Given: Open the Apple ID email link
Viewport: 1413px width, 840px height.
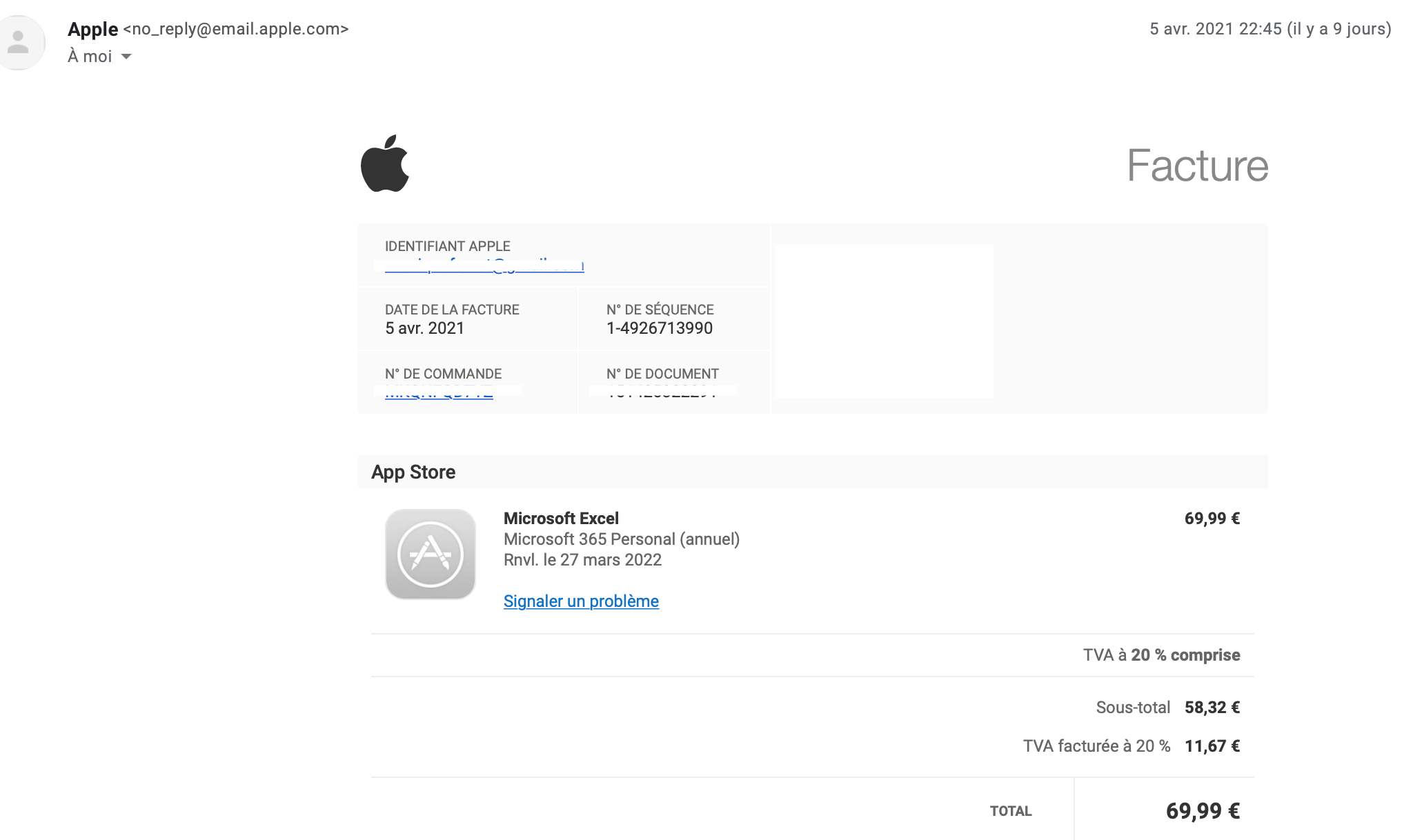Looking at the screenshot, I should pos(484,268).
